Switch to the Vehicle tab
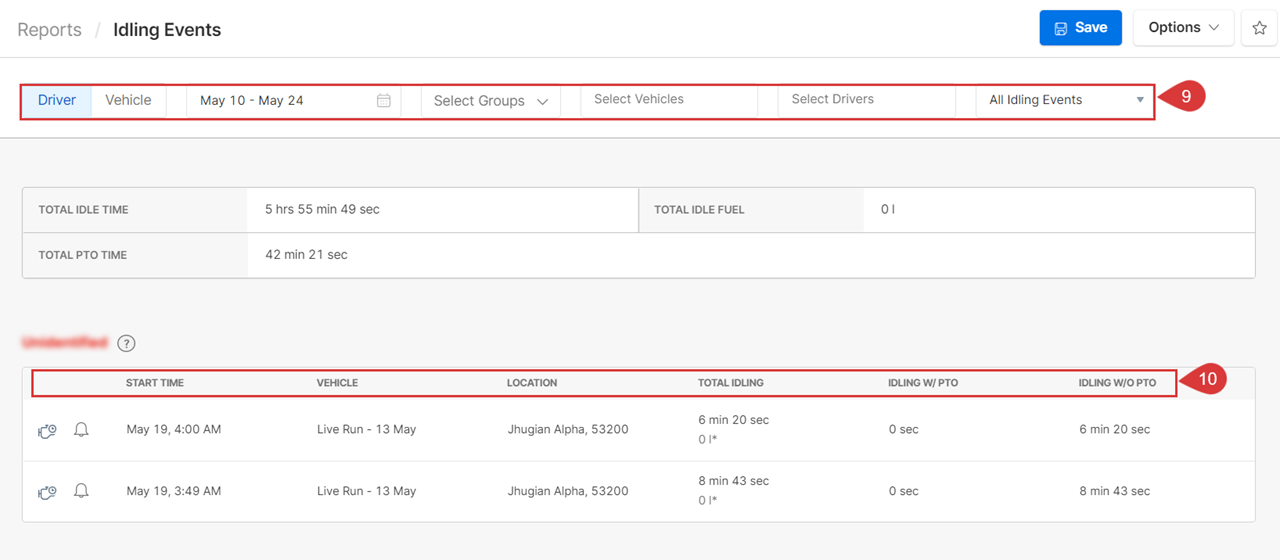 [128, 100]
